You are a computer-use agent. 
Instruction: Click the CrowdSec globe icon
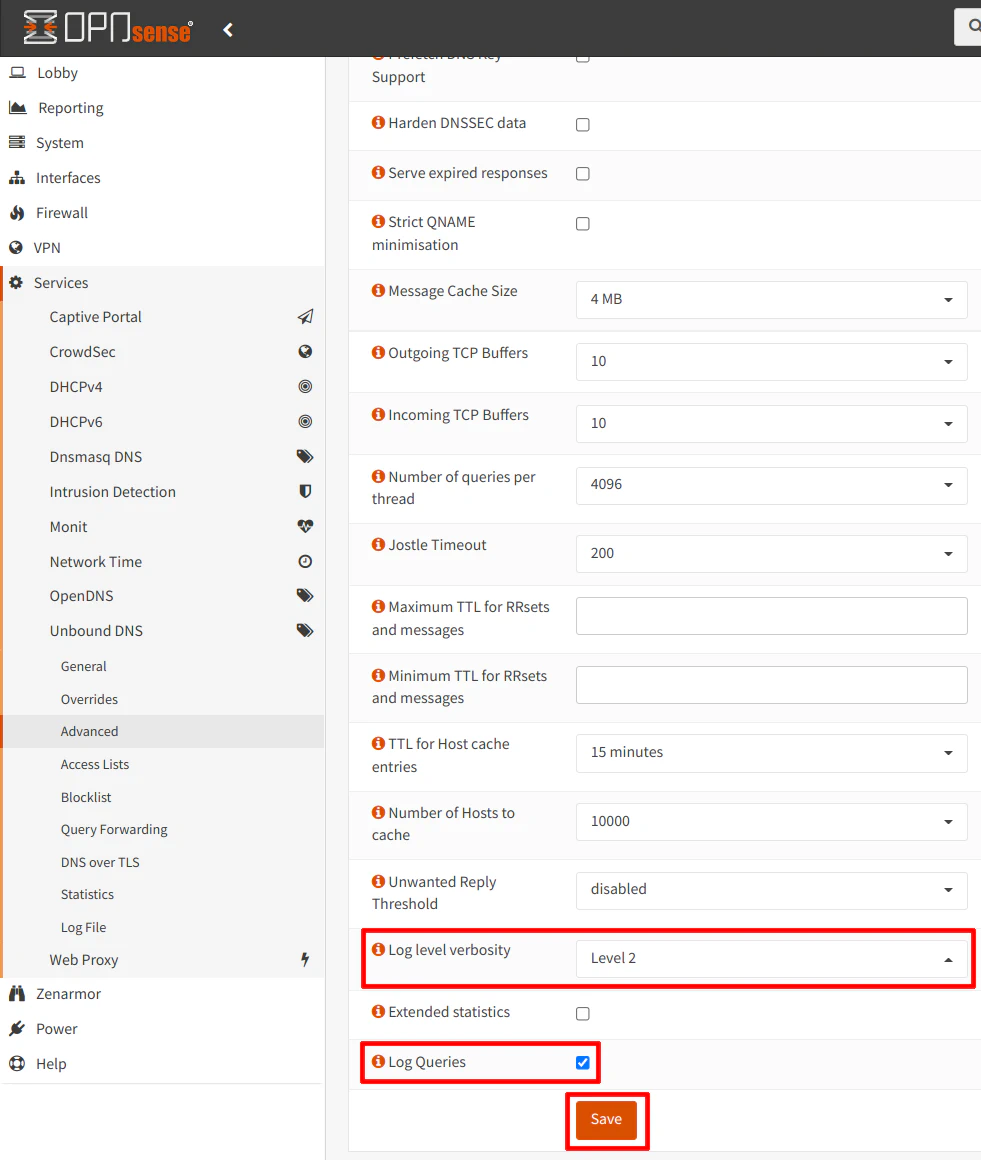click(x=305, y=352)
